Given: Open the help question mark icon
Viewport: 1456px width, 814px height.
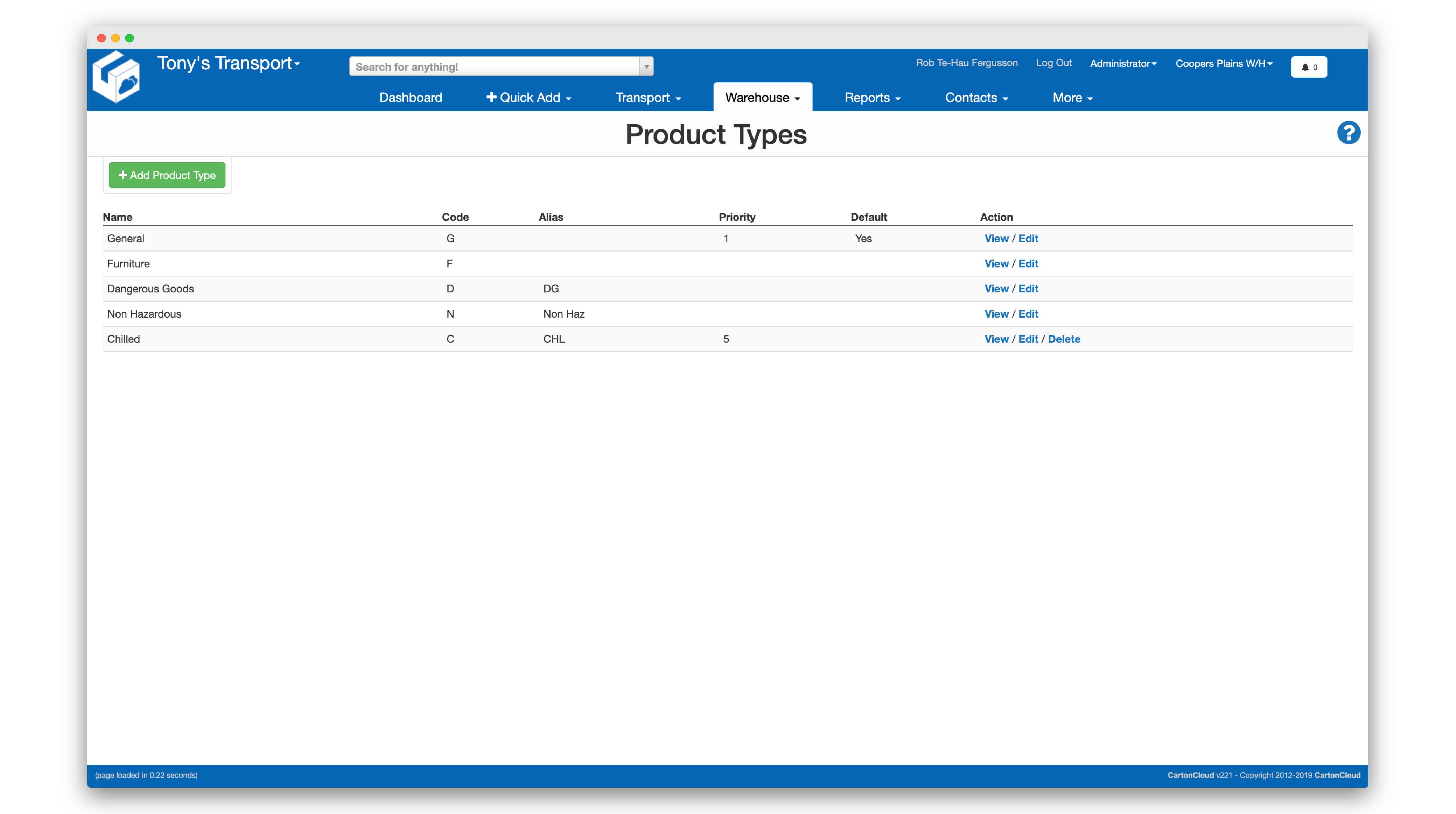Looking at the screenshot, I should (1348, 133).
